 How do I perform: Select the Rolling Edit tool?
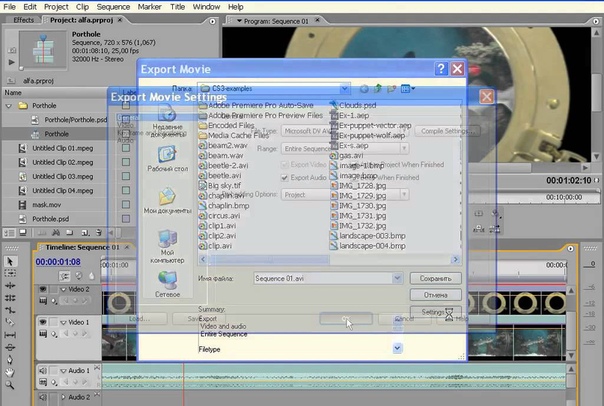coord(10,298)
